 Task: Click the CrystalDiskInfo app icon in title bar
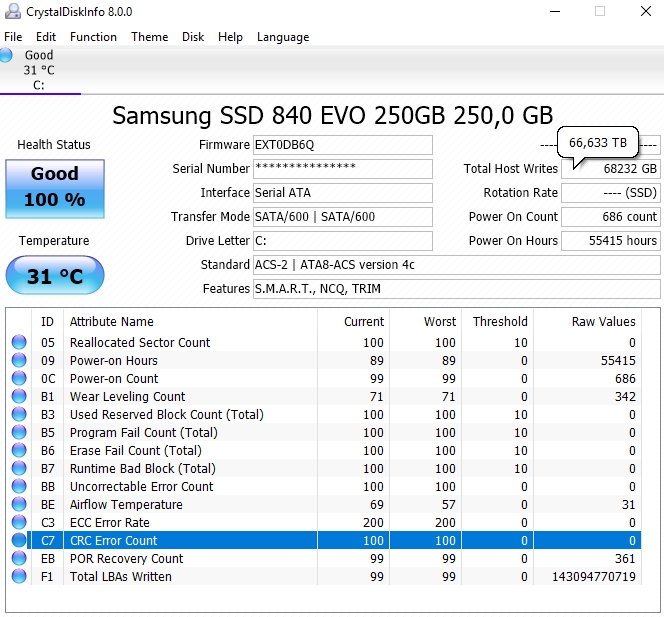tap(13, 11)
